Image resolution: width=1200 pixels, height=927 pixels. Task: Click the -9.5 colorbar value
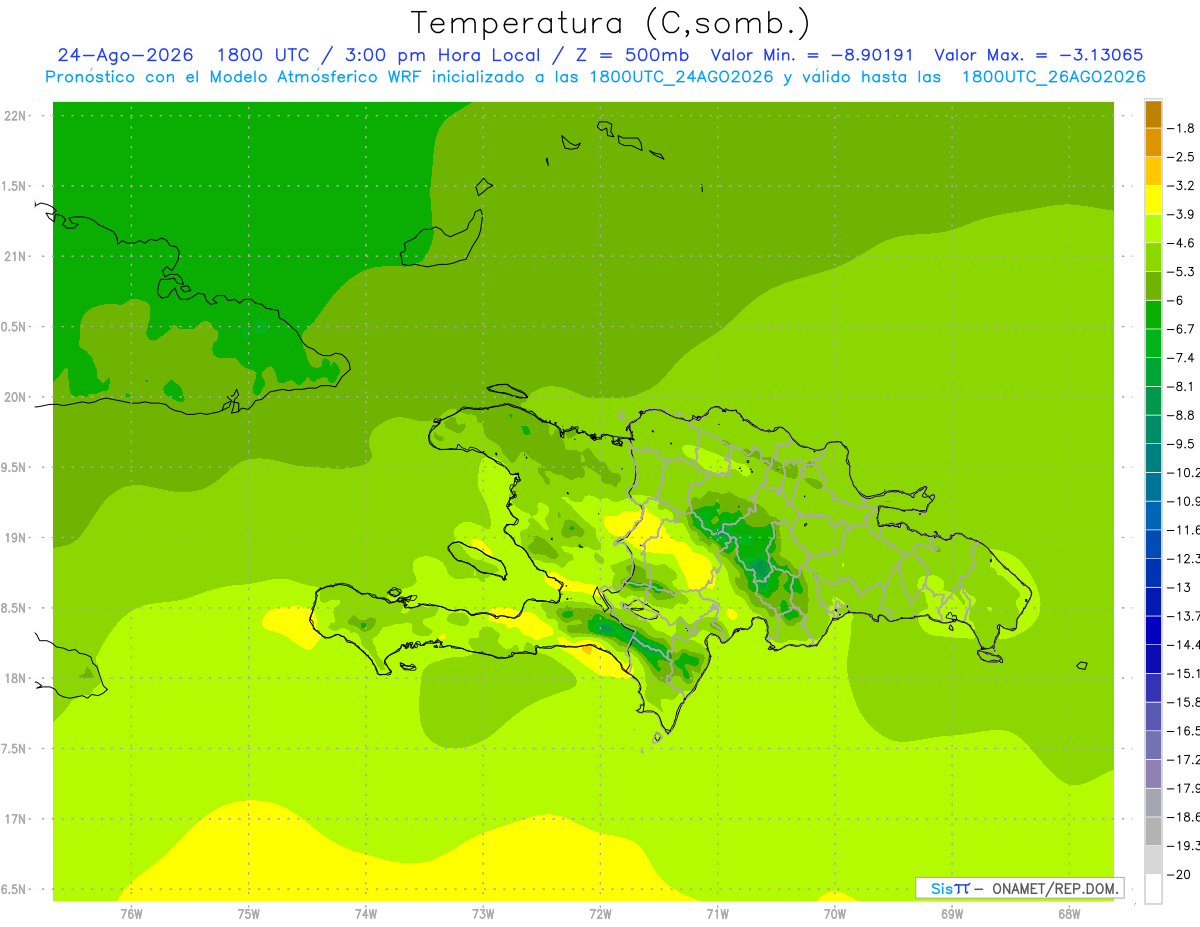[x=1182, y=444]
